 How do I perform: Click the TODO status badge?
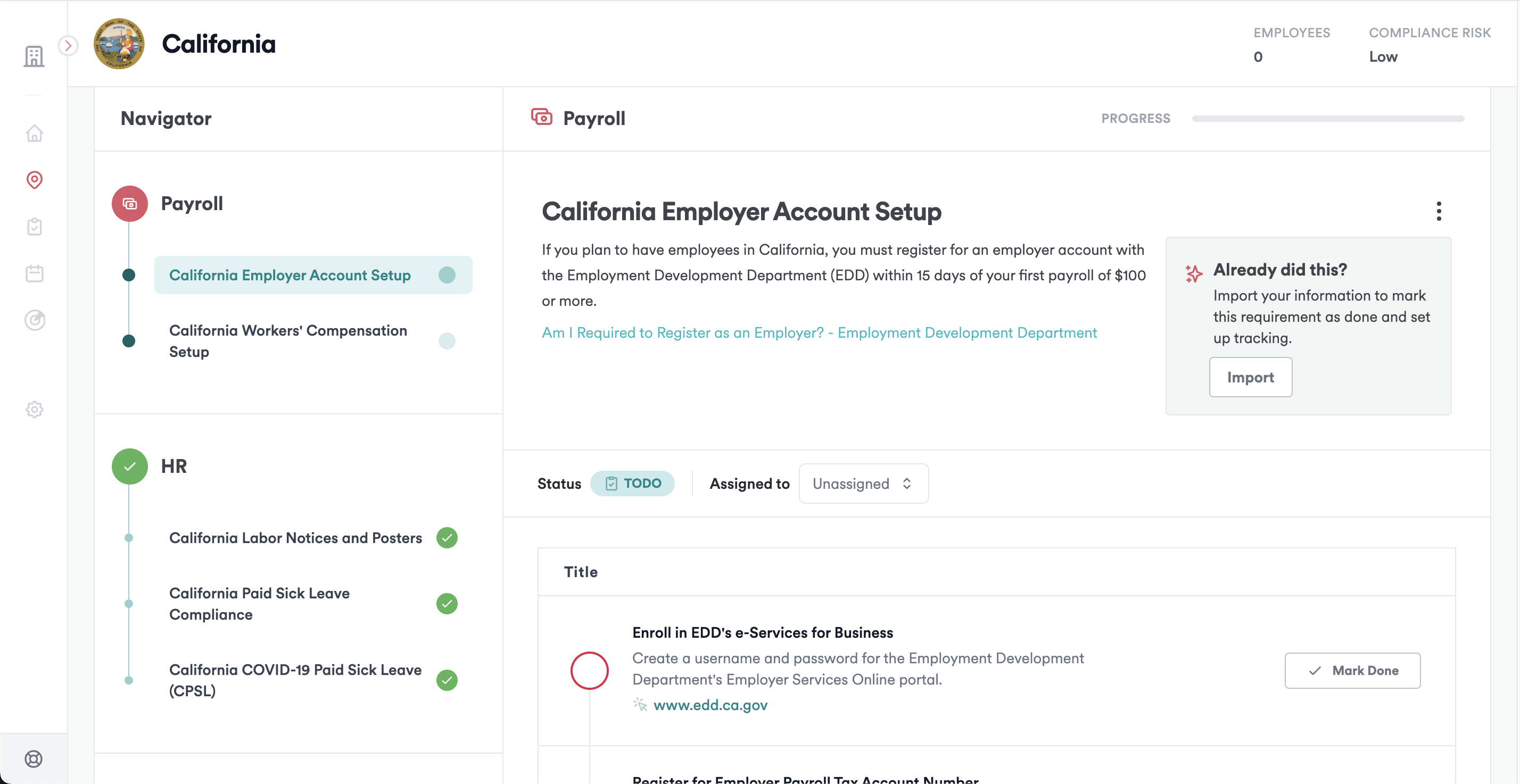(x=632, y=483)
